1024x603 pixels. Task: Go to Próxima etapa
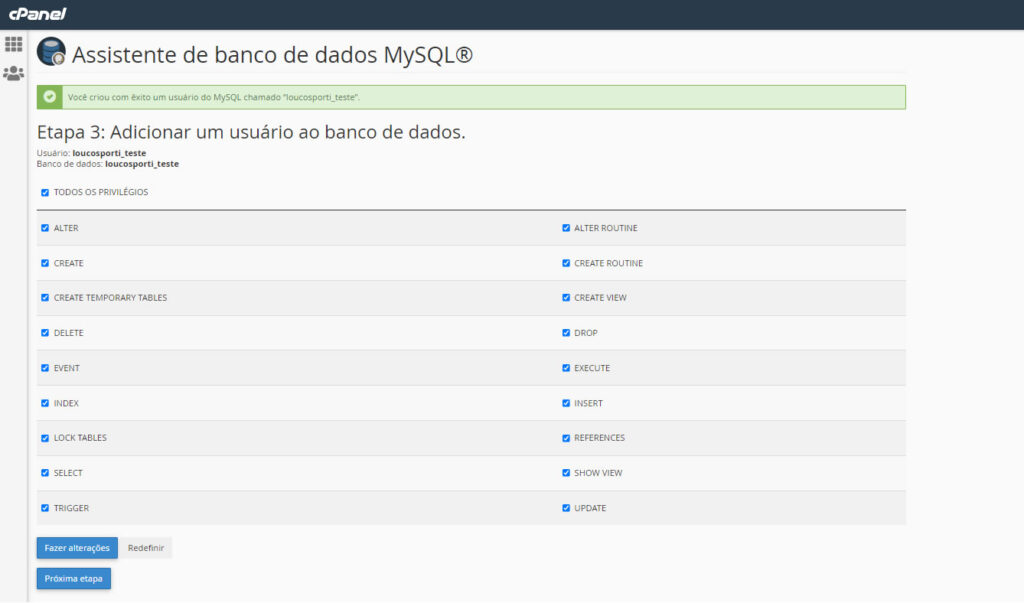coord(73,579)
